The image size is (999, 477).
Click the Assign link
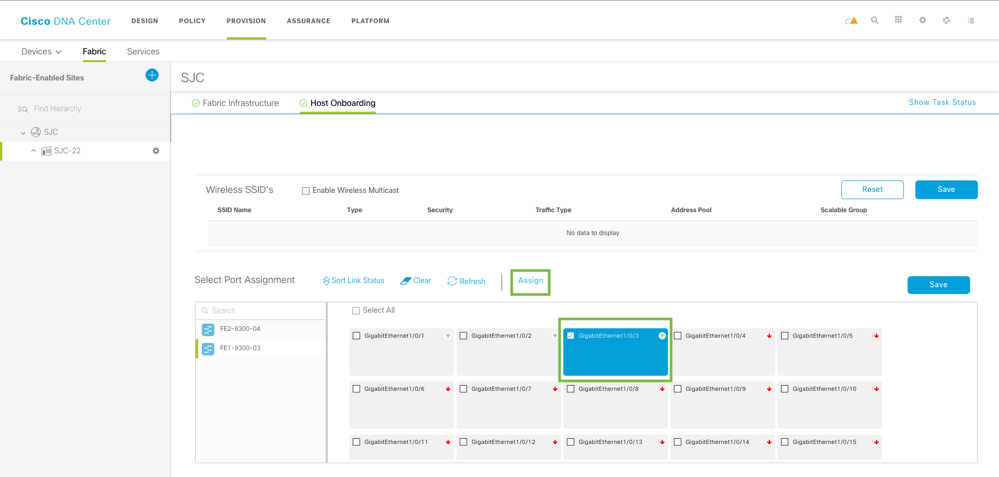(x=530, y=281)
